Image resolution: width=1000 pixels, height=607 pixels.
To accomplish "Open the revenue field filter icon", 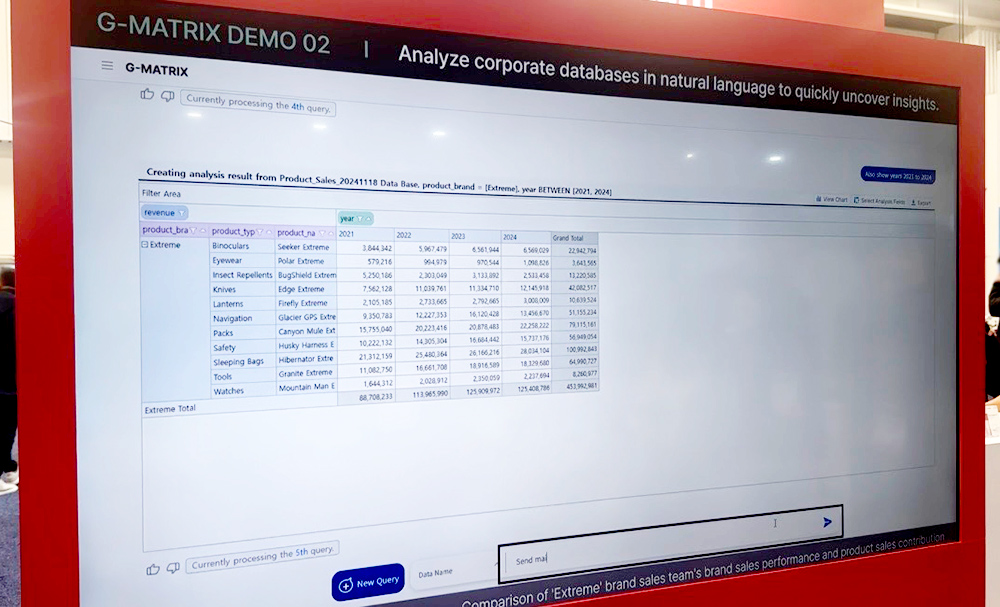I will pyautogui.click(x=181, y=213).
